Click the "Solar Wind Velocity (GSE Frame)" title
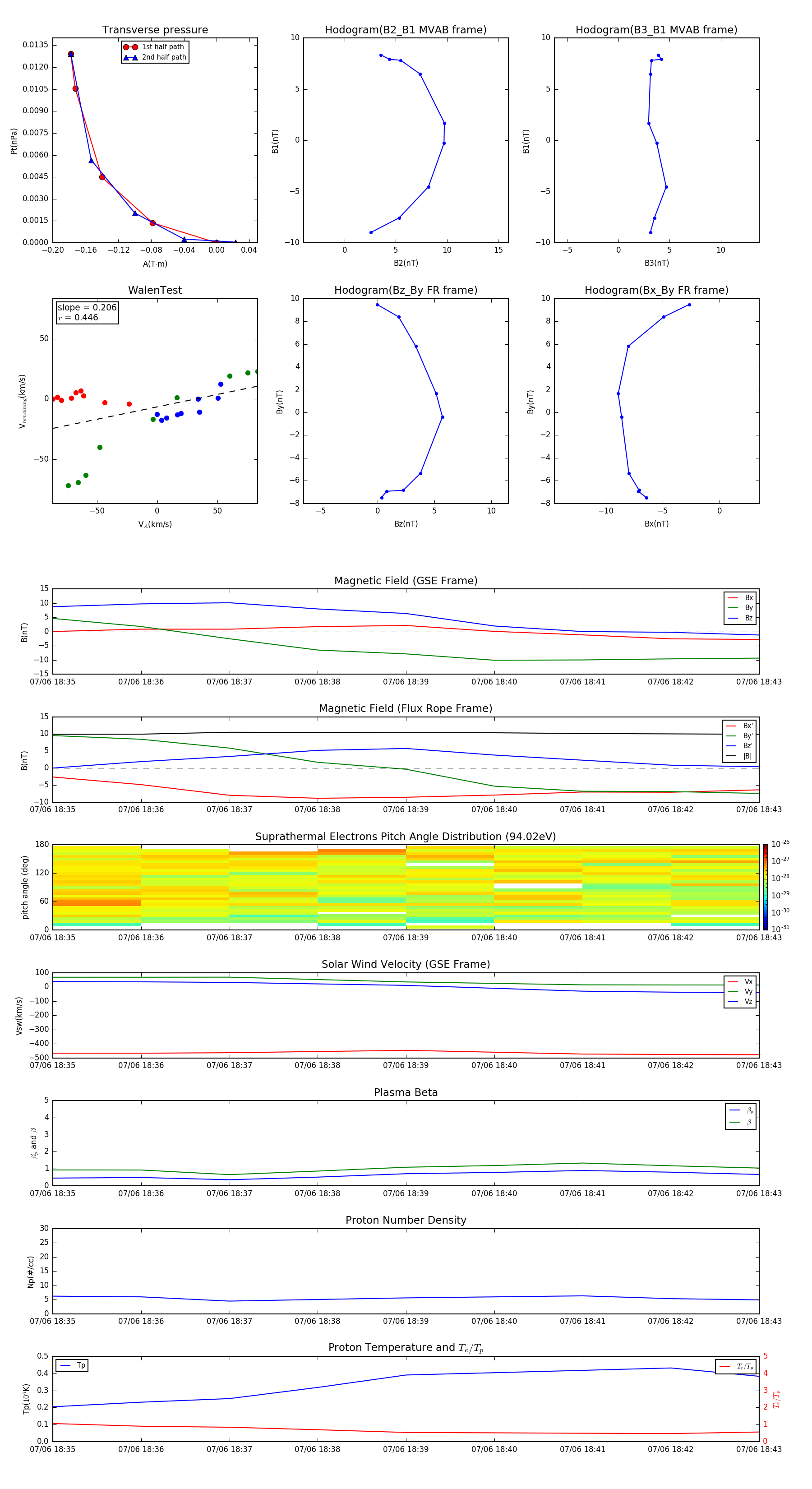Screen dimensions: 812x1489 tap(406, 965)
